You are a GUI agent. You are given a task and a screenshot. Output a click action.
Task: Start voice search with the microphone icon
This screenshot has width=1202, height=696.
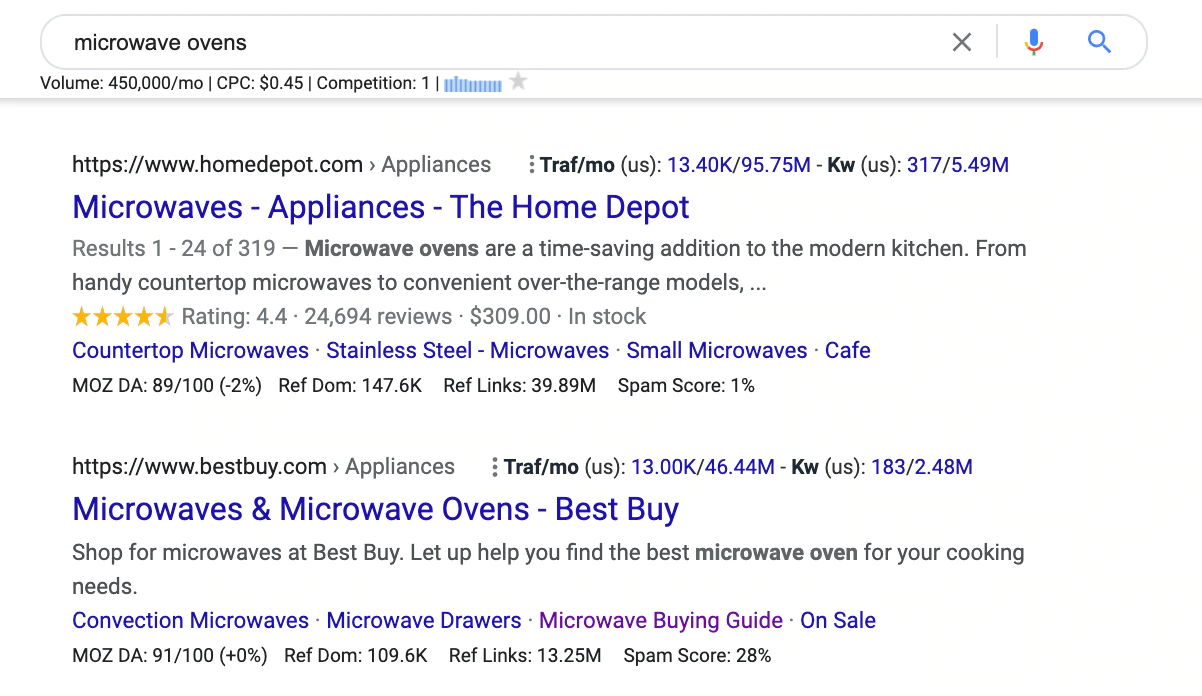click(x=1034, y=42)
